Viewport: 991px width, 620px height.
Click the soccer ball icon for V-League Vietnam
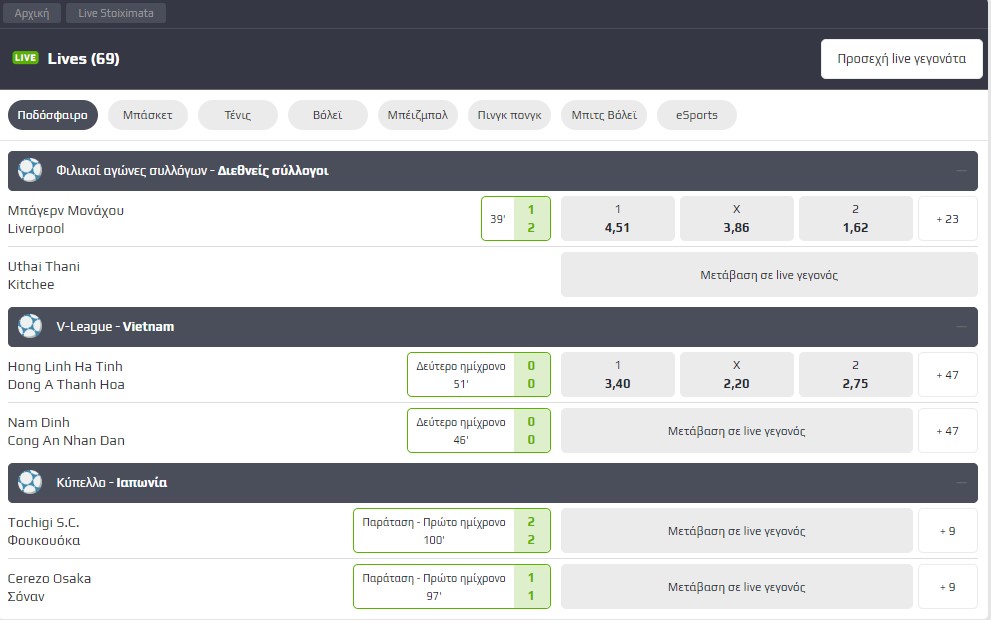(29, 327)
